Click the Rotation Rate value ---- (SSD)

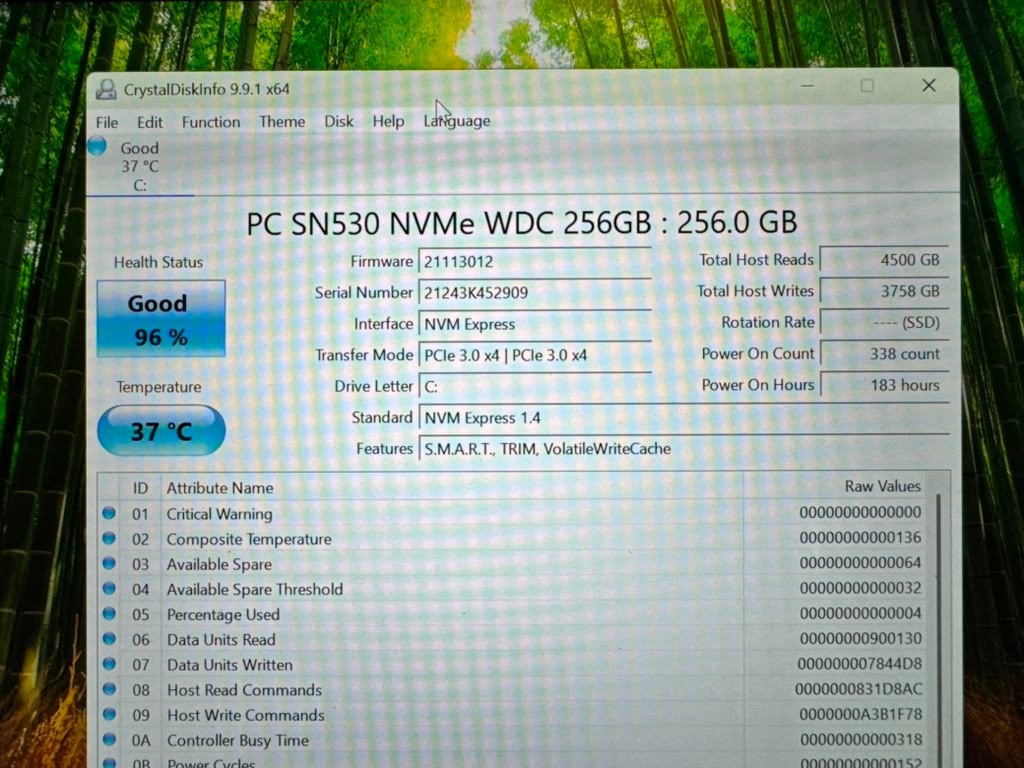[x=884, y=323]
